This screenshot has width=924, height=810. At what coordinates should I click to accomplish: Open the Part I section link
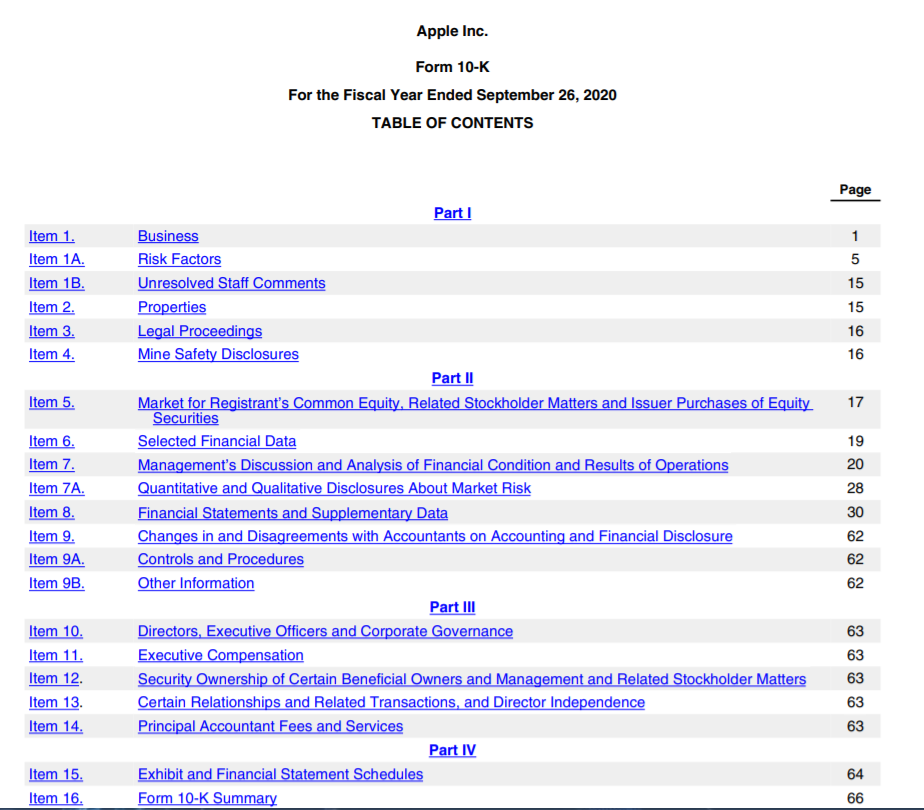click(x=452, y=213)
